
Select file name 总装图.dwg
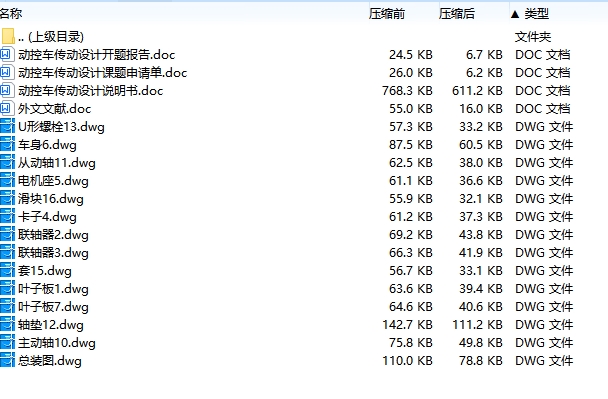tap(50, 361)
